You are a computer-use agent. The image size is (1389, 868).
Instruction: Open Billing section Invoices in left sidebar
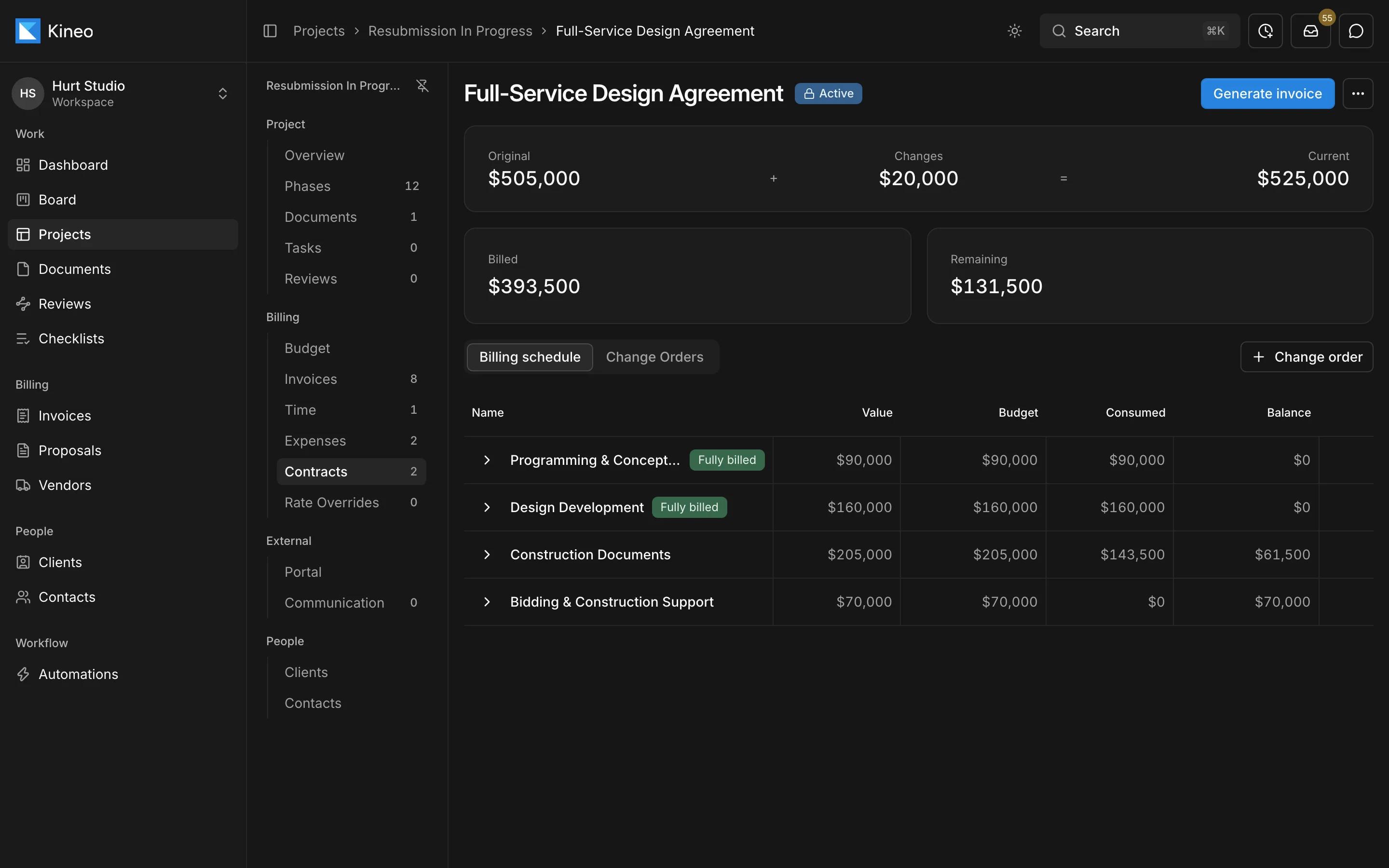[123, 416]
